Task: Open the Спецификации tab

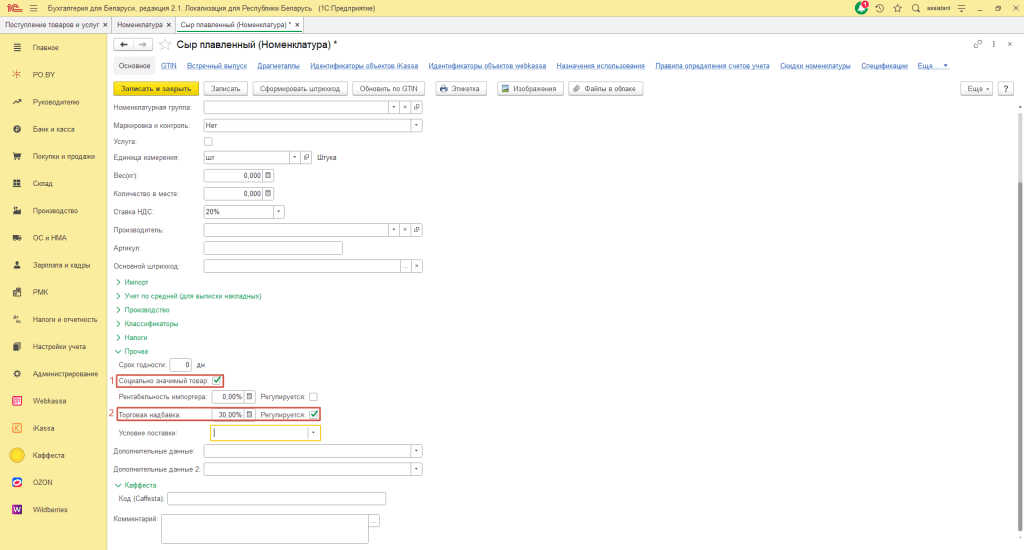Action: pos(884,66)
